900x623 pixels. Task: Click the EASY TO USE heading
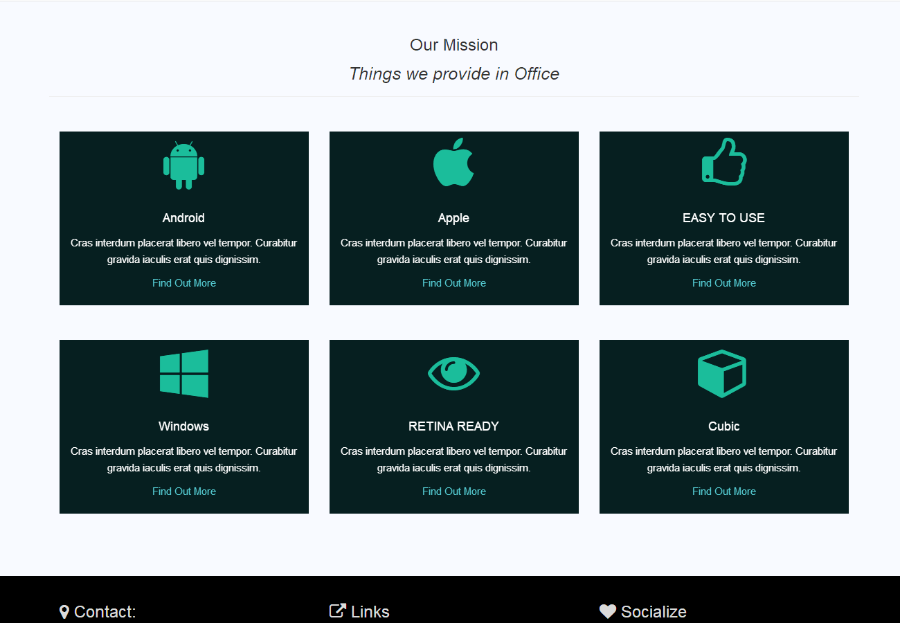tap(724, 218)
